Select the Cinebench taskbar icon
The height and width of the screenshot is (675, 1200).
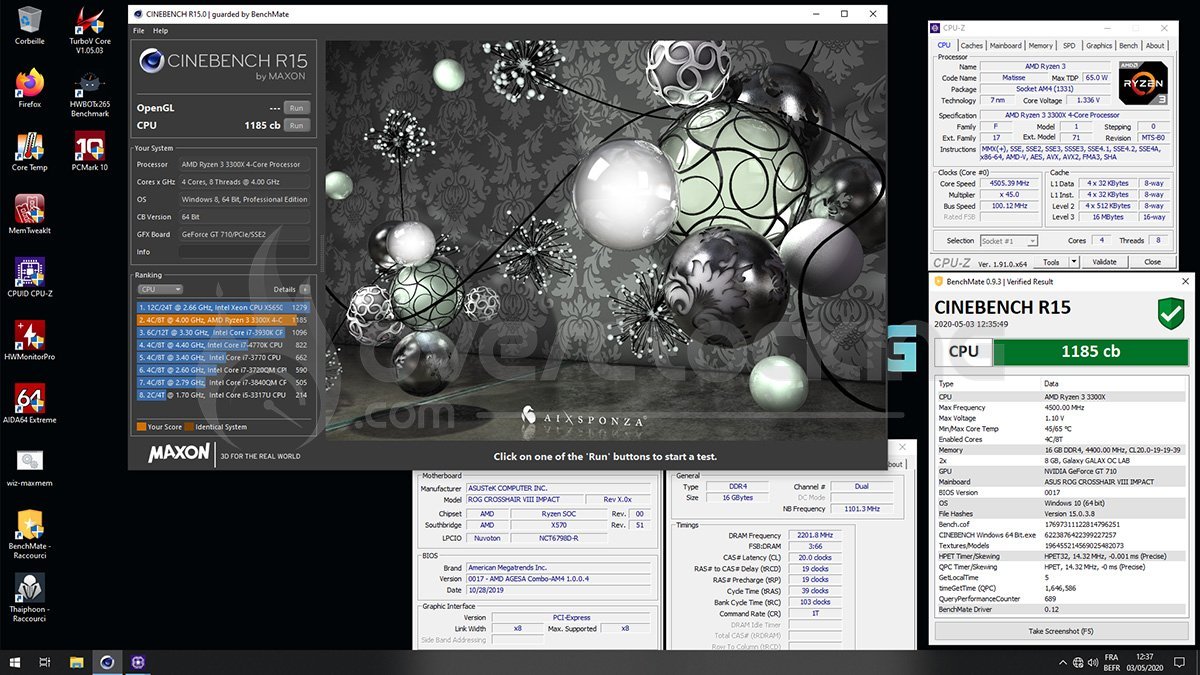[107, 662]
